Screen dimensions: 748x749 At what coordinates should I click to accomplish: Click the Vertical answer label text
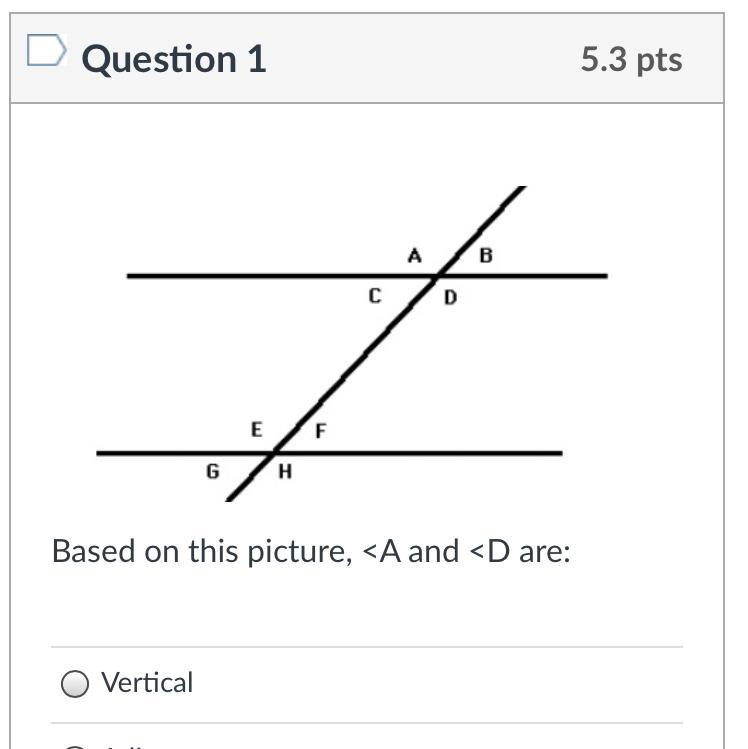tap(147, 683)
